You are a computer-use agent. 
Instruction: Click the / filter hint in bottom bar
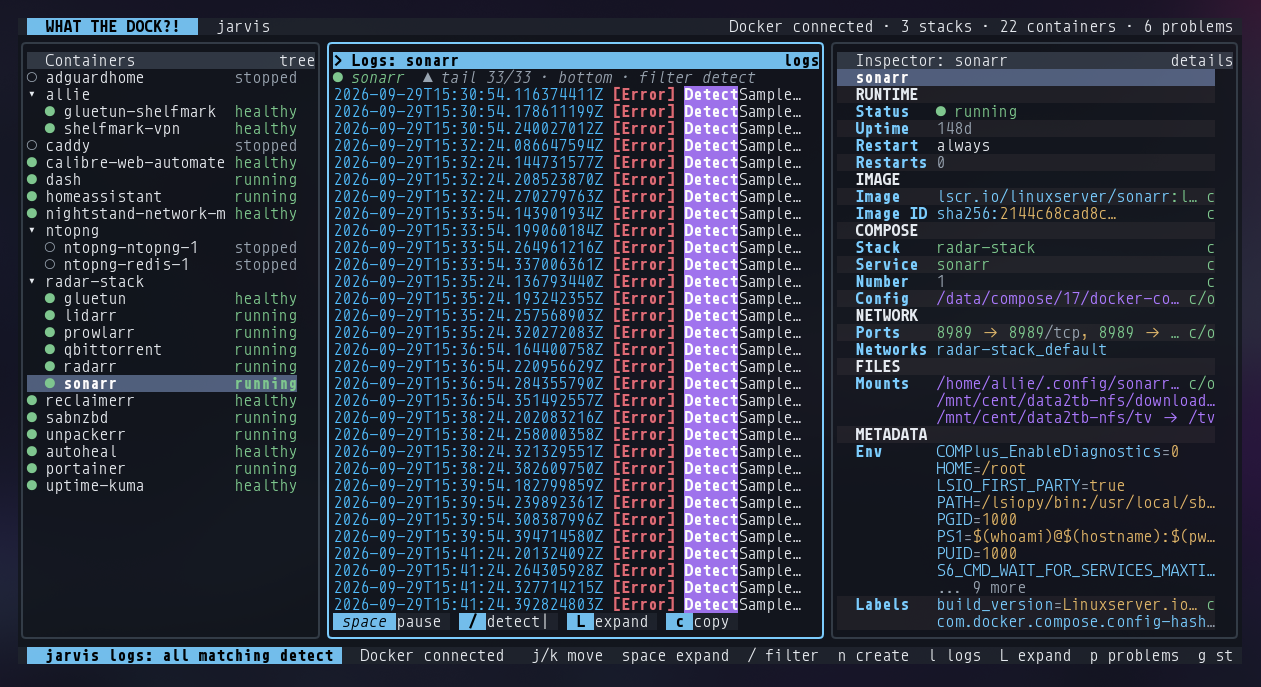pyautogui.click(x=783, y=656)
